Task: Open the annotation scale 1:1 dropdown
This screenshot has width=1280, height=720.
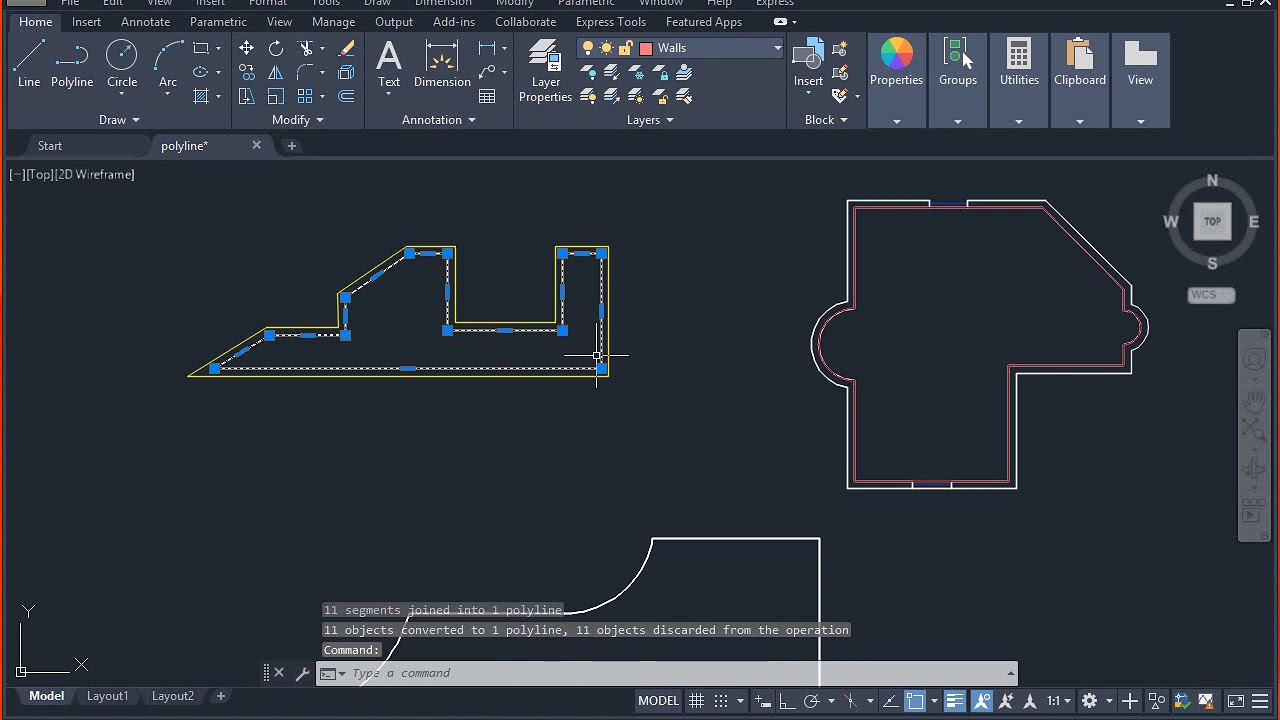Action: pyautogui.click(x=1058, y=701)
